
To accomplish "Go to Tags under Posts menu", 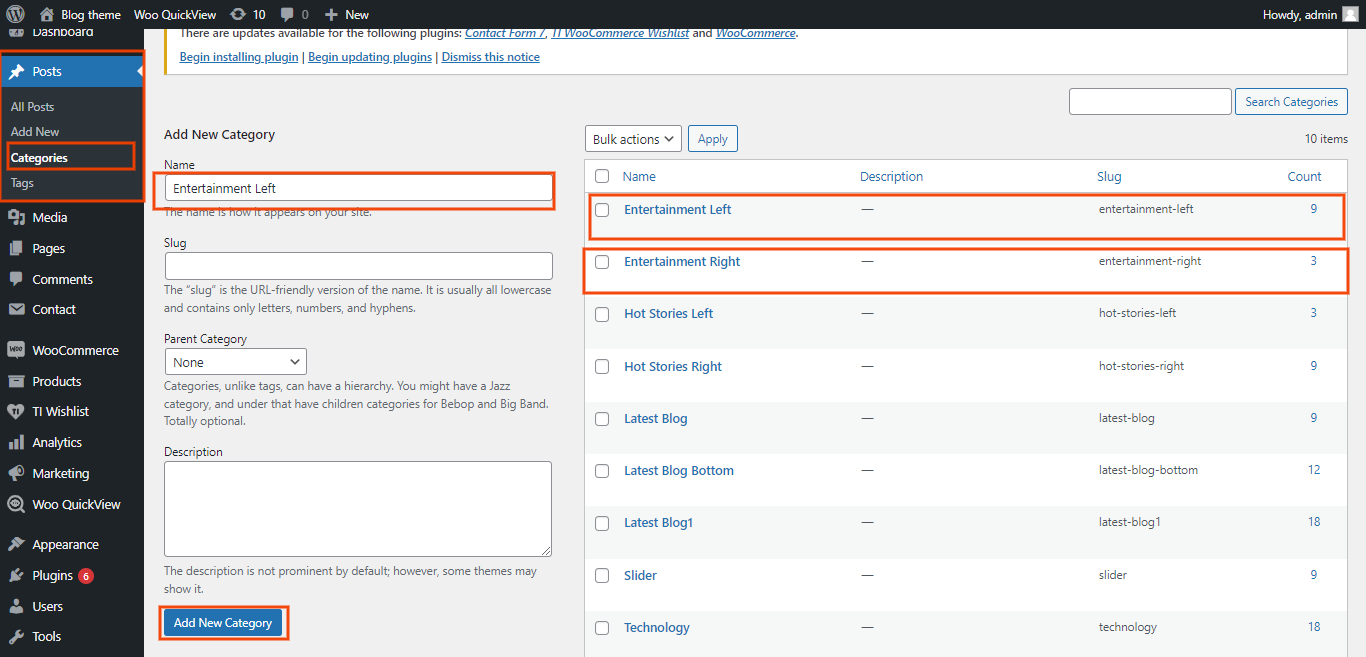I will (x=22, y=183).
